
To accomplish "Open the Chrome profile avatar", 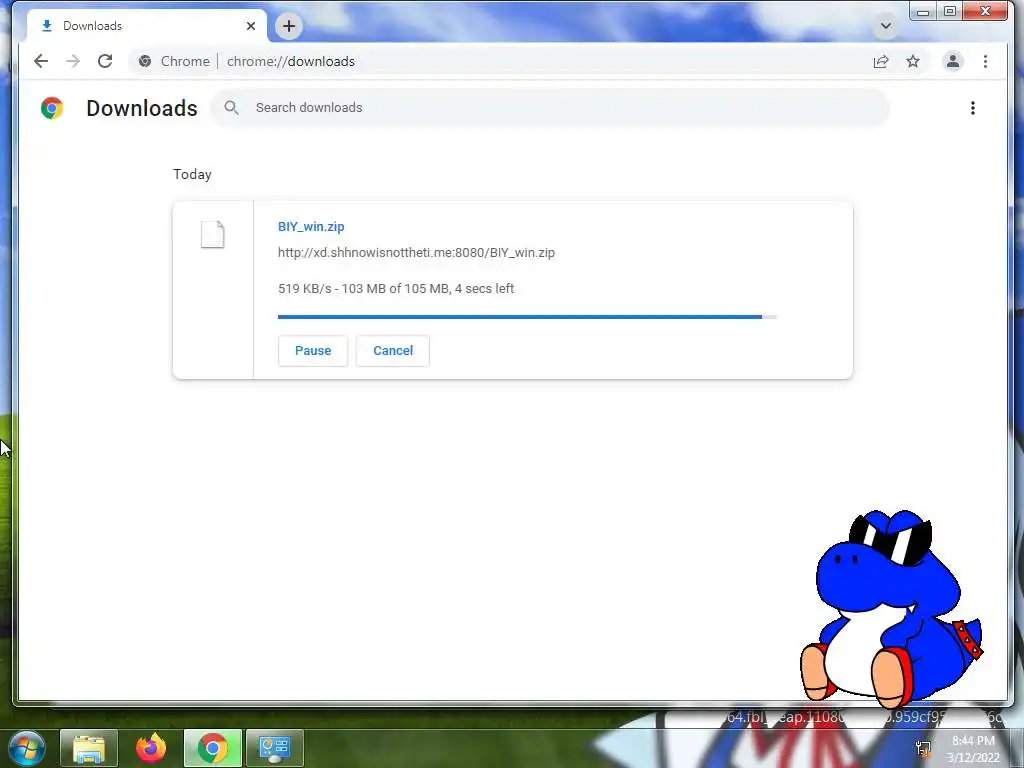I will coord(953,61).
